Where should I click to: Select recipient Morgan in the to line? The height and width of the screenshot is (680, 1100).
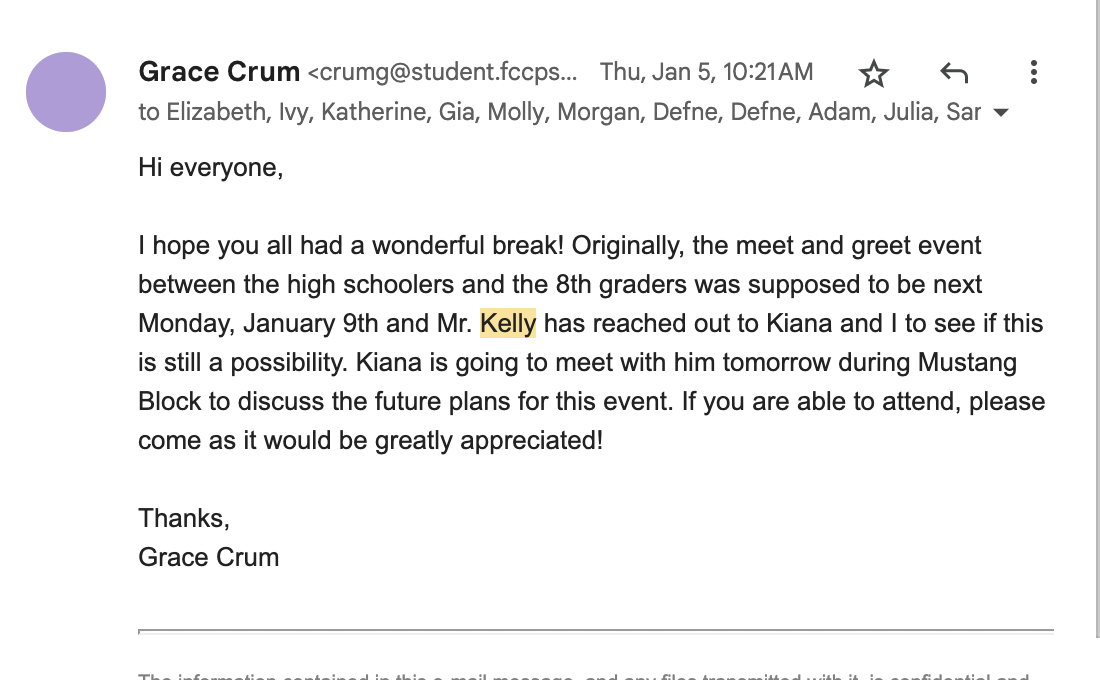point(598,112)
